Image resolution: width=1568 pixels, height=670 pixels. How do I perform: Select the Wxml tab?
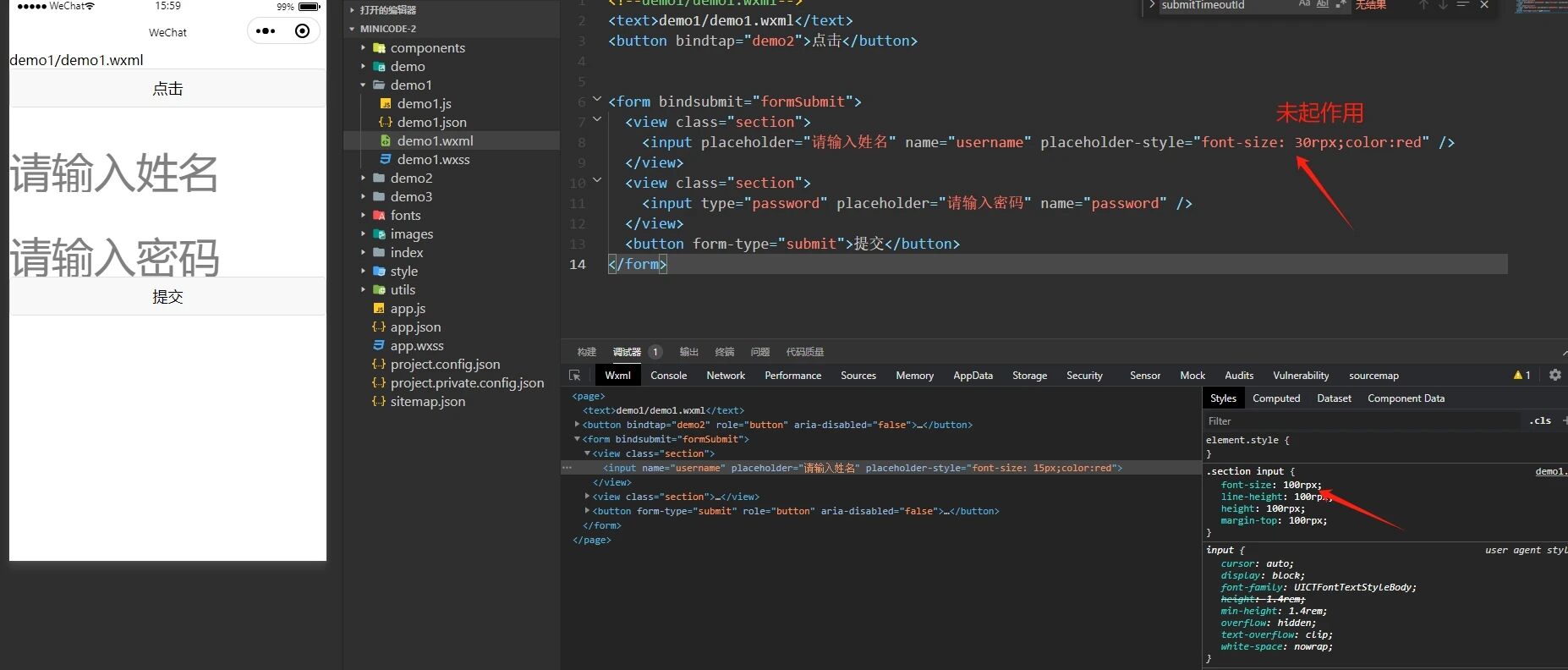(617, 376)
